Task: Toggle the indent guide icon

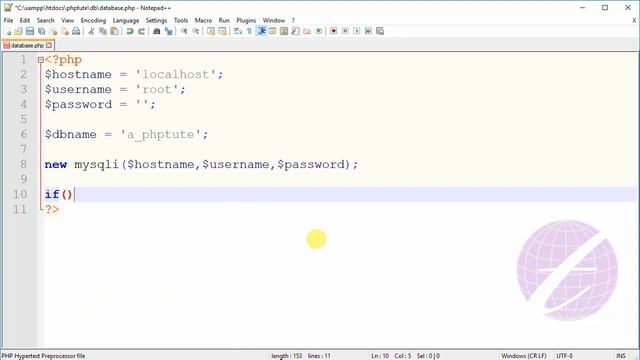Action: tap(261, 31)
